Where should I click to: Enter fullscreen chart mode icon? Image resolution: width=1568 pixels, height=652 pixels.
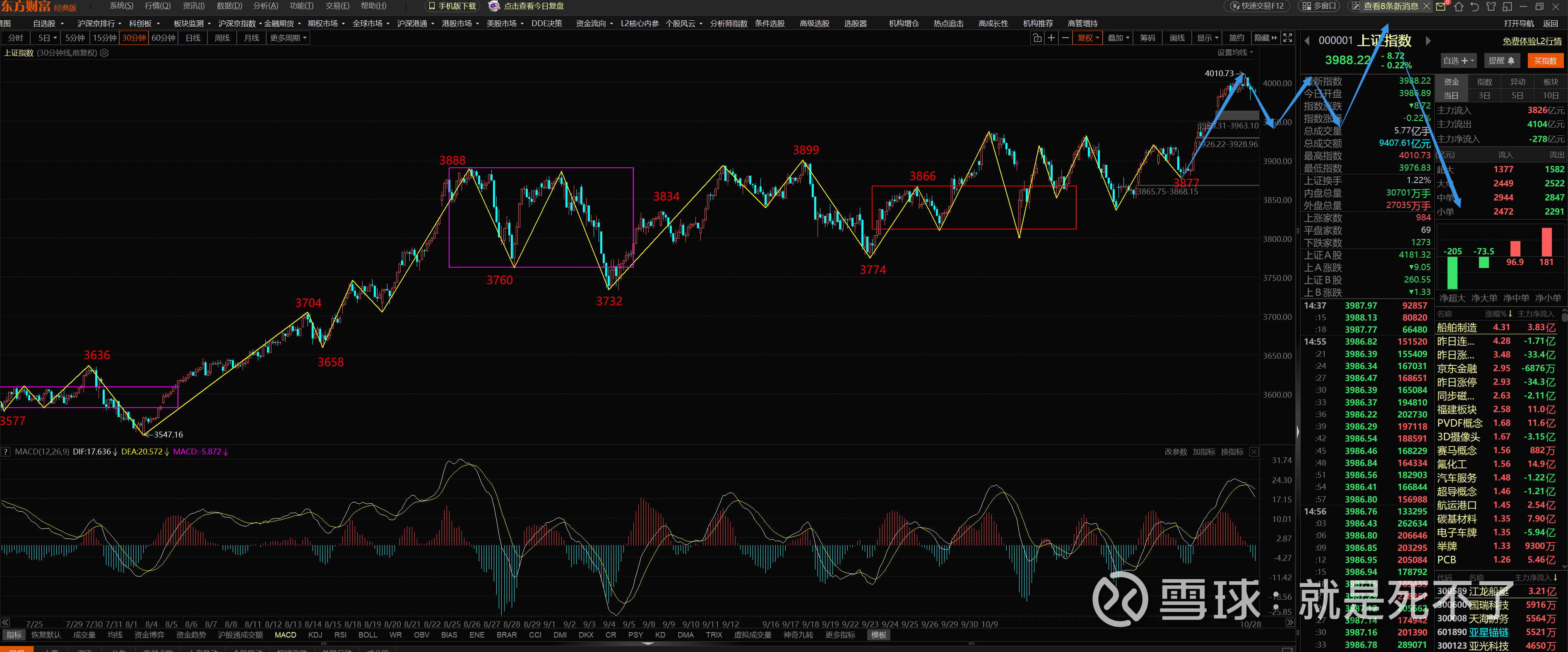pyautogui.click(x=1287, y=38)
